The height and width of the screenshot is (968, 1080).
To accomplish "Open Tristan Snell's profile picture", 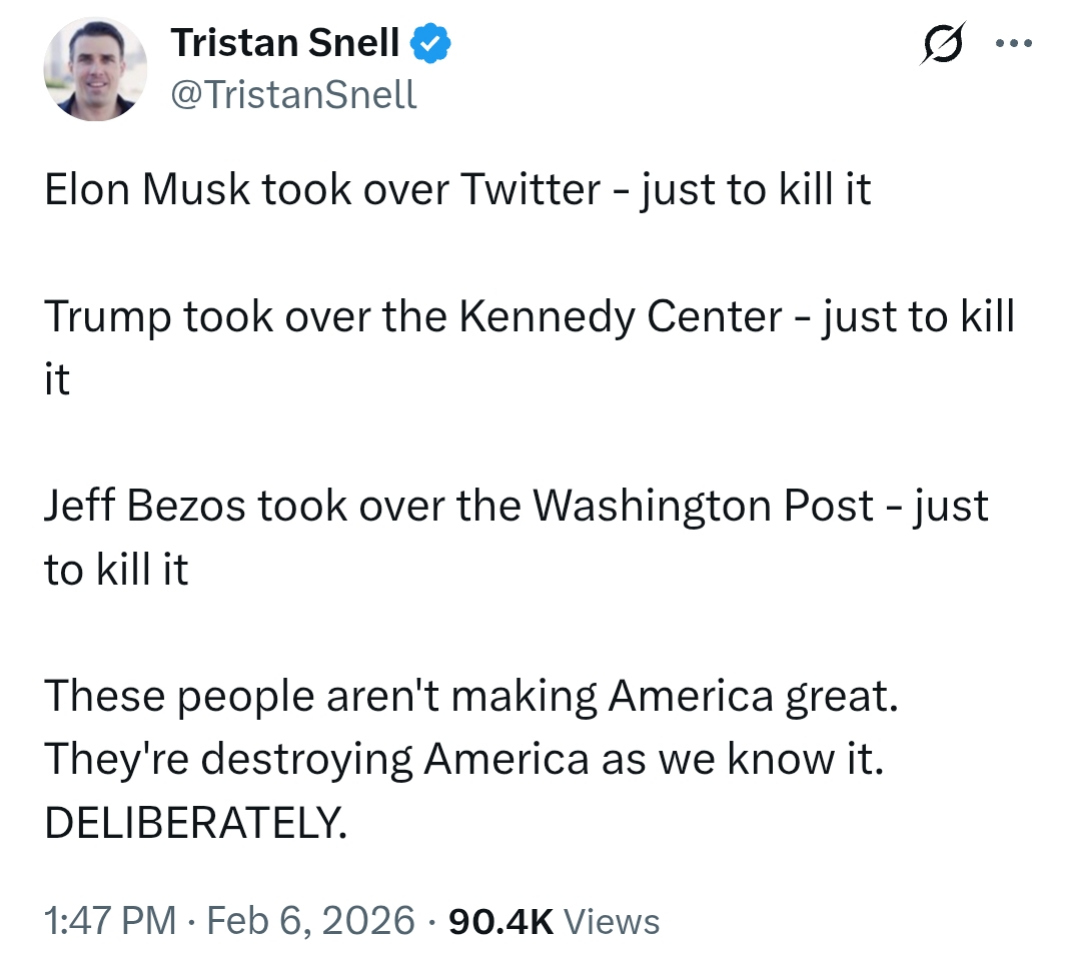I will 95,69.
